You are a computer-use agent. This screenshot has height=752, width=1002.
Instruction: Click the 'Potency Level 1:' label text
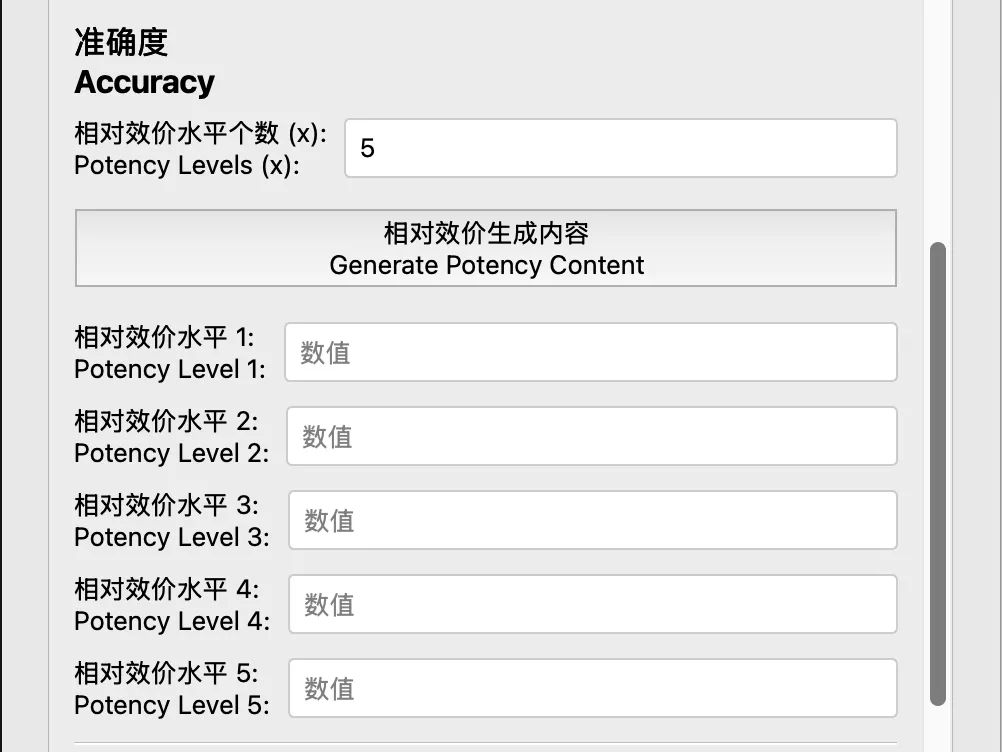[x=170, y=369]
